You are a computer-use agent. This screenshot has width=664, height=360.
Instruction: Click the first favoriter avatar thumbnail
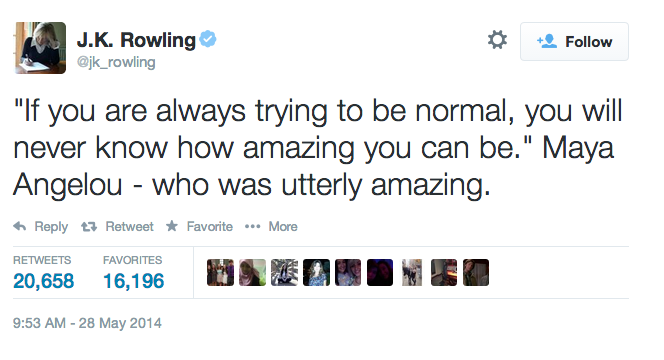(x=220, y=272)
